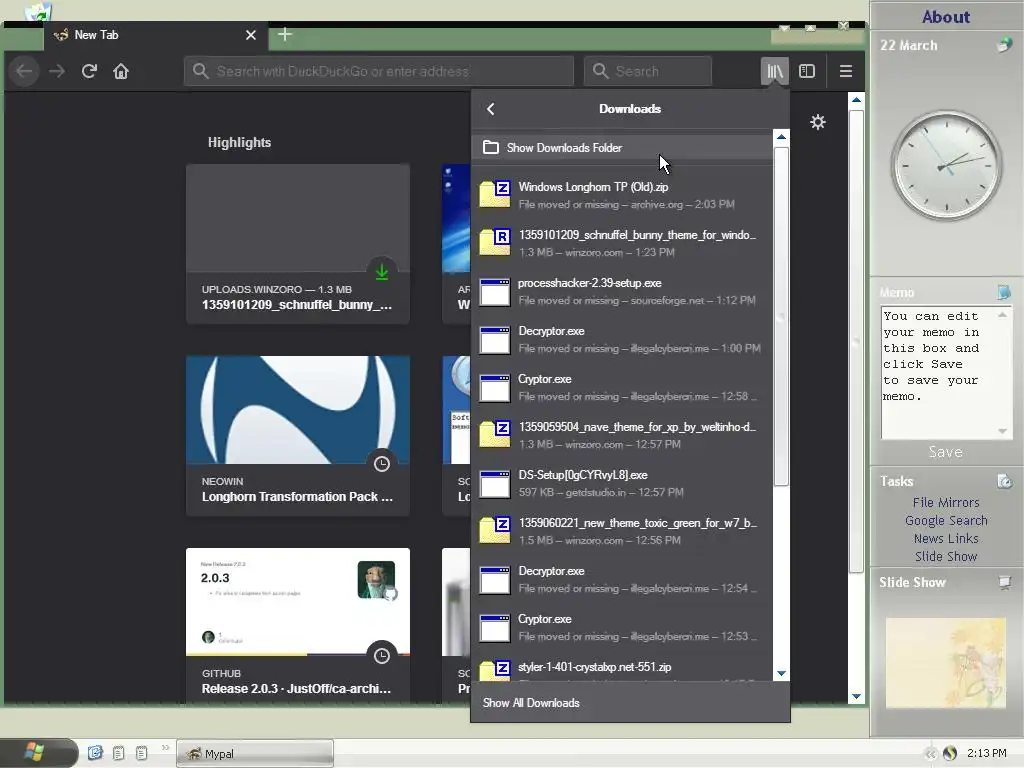Image resolution: width=1024 pixels, height=768 pixels.
Task: Click the Mypal taskbar button
Action: pos(255,754)
